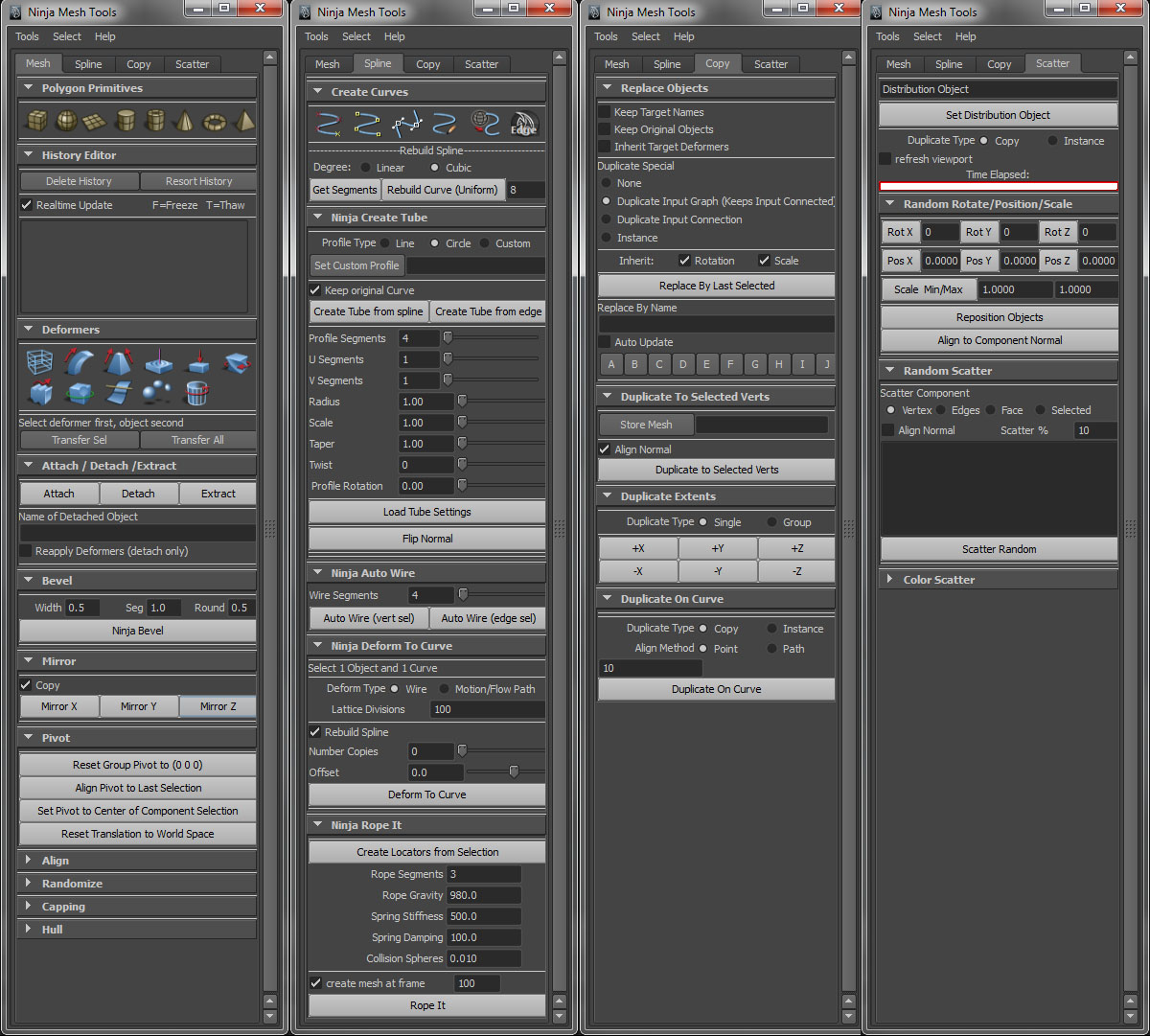Image resolution: width=1150 pixels, height=1036 pixels.
Task: Open Tools menu in the Polygon Primitives window
Action: tap(27, 36)
